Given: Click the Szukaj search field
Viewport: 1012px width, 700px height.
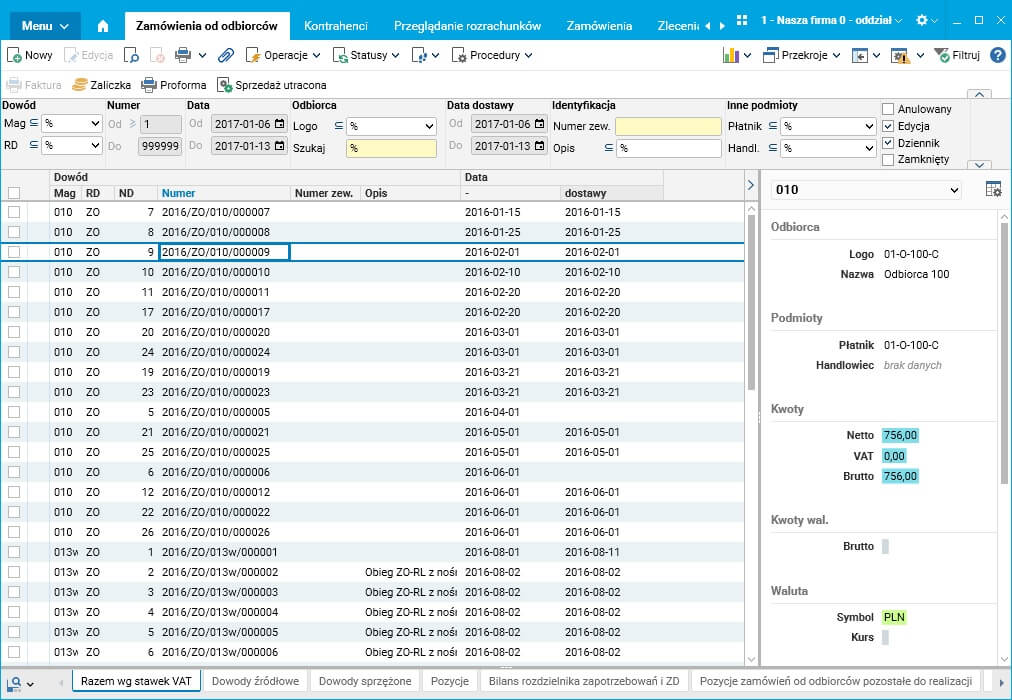Looking at the screenshot, I should (391, 148).
